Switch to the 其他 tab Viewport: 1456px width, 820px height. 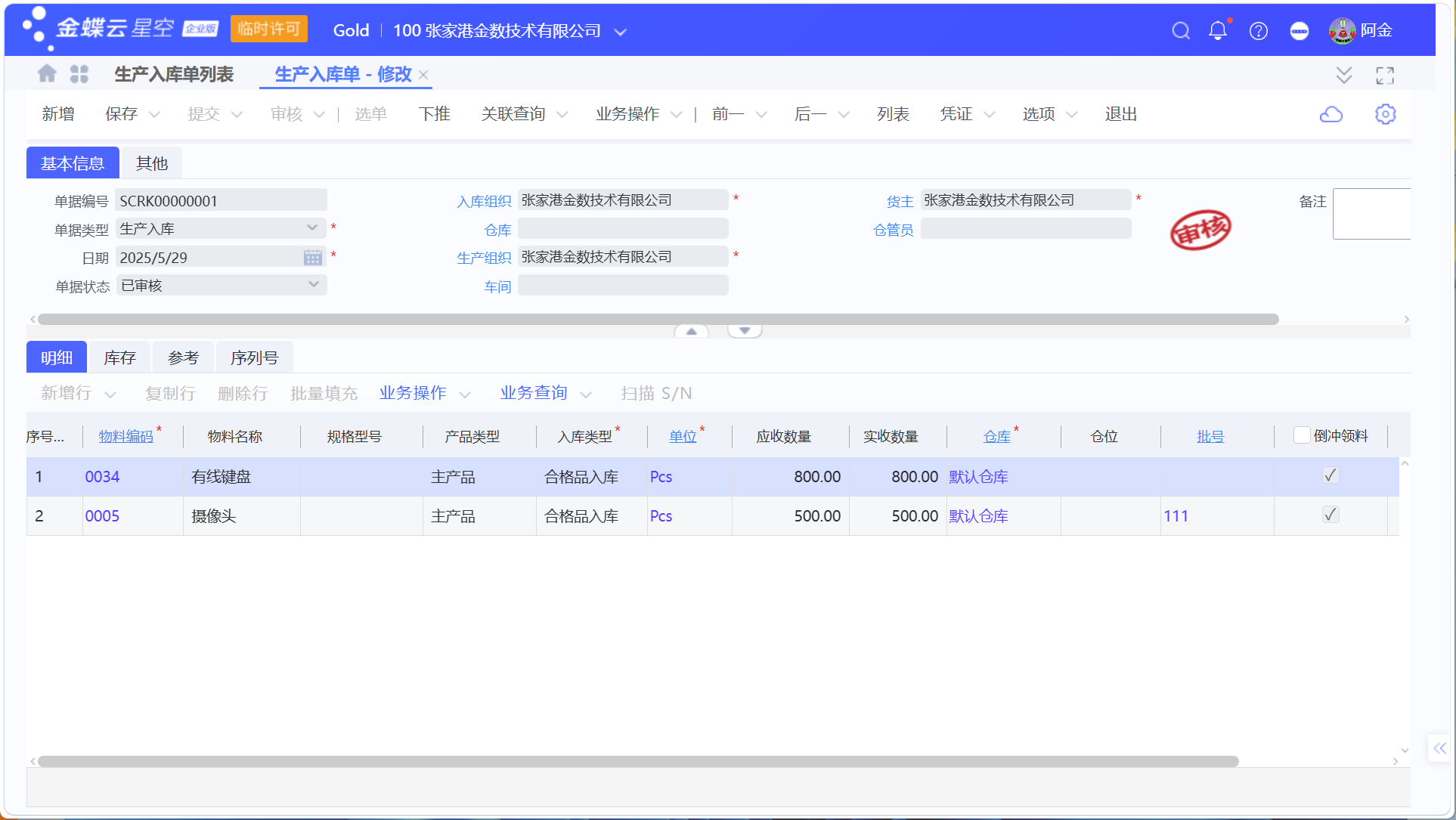point(152,163)
